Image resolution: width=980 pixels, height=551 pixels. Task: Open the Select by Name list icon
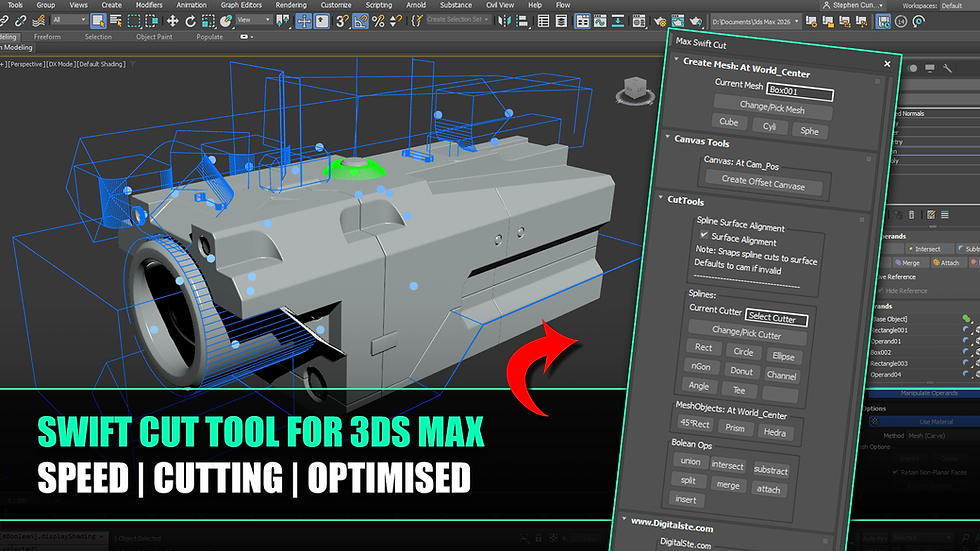pos(116,21)
